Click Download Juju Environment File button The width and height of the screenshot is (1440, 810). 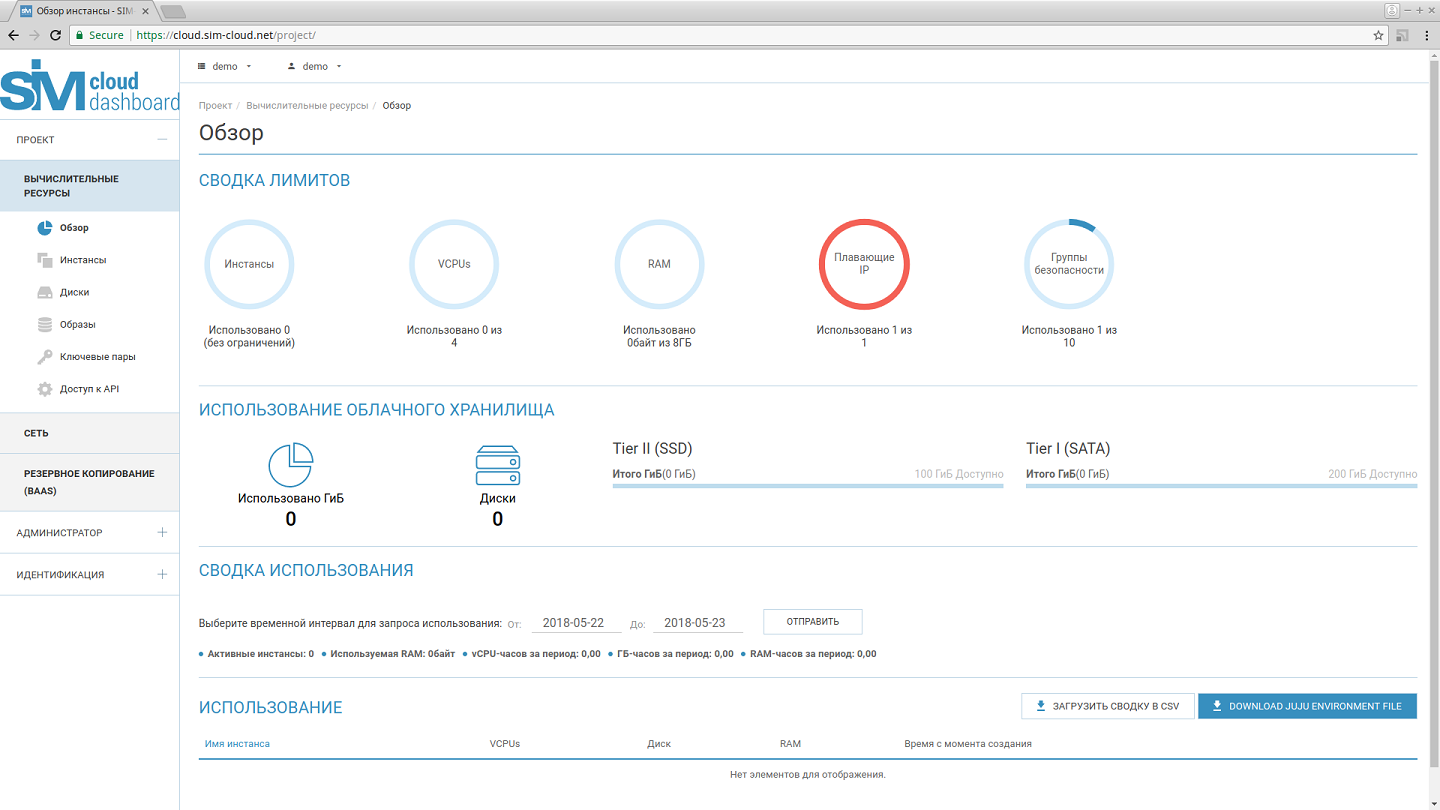pyautogui.click(x=1307, y=706)
